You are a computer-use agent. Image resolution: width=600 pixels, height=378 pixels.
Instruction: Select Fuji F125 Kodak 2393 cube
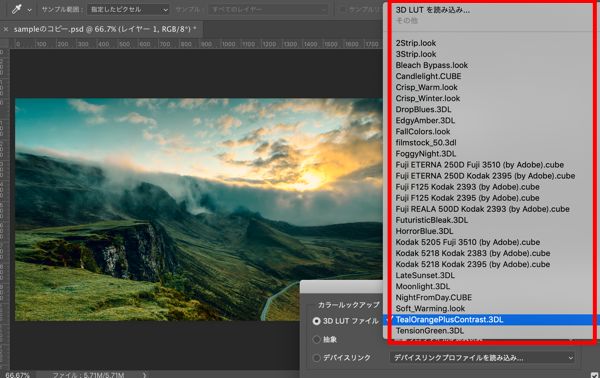[x=467, y=187]
